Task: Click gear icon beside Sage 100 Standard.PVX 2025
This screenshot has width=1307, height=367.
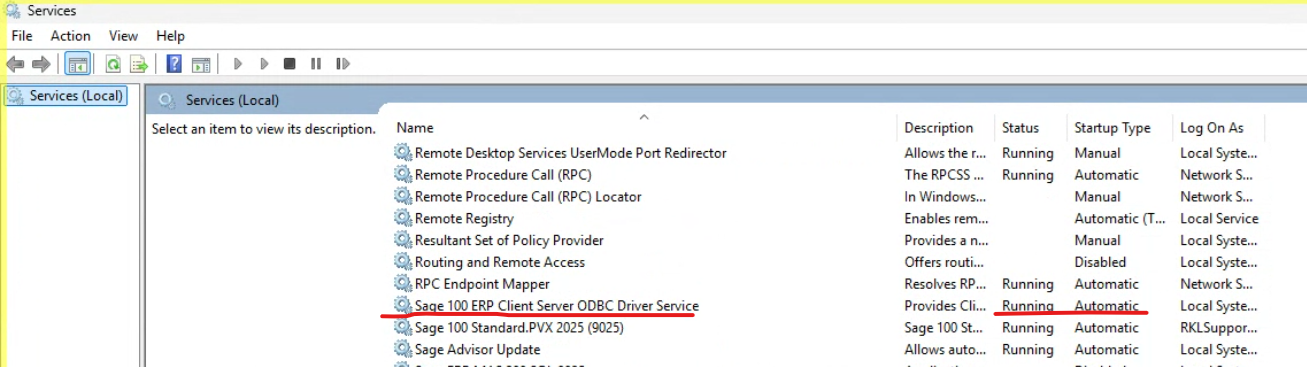Action: pyautogui.click(x=403, y=328)
